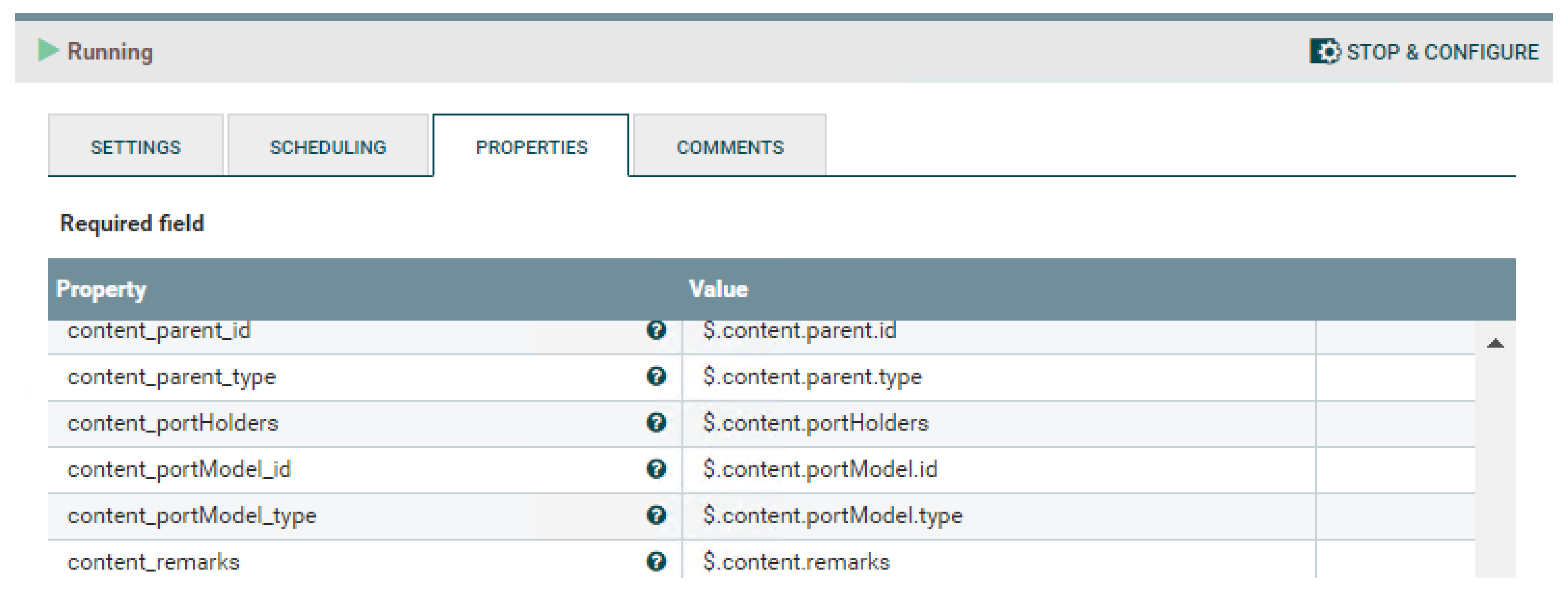1568x596 pixels.
Task: Switch to the Scheduling tab
Action: 327,147
